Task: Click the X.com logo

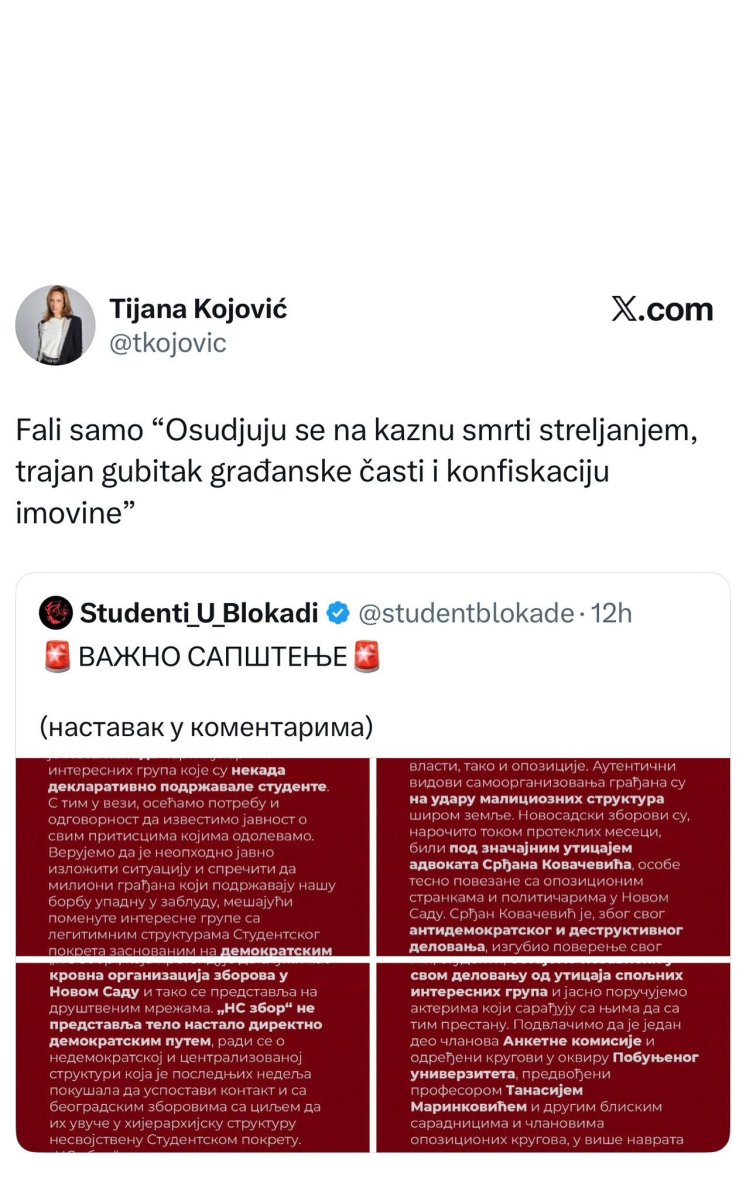Action: click(662, 310)
